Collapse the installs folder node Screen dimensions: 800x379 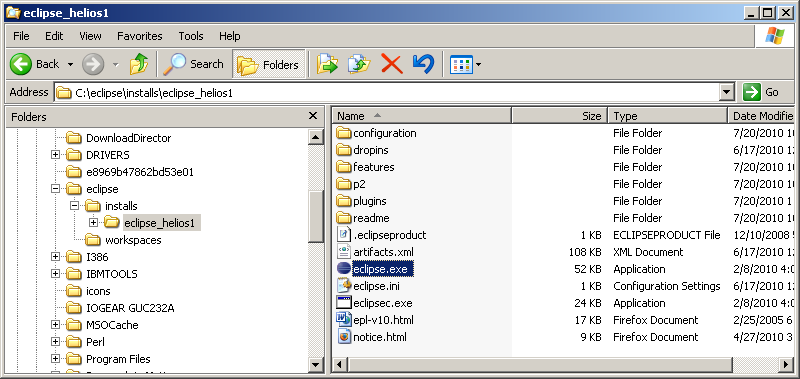[x=74, y=206]
